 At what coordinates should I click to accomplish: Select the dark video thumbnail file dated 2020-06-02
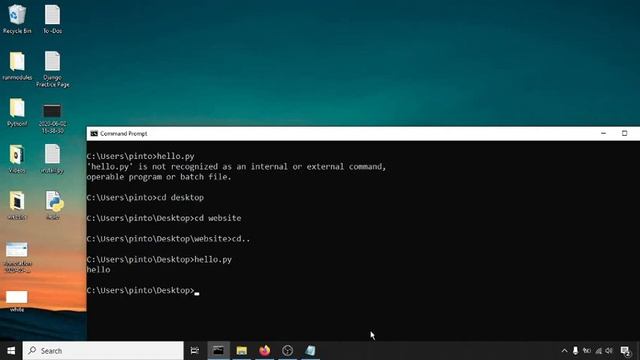(52, 118)
